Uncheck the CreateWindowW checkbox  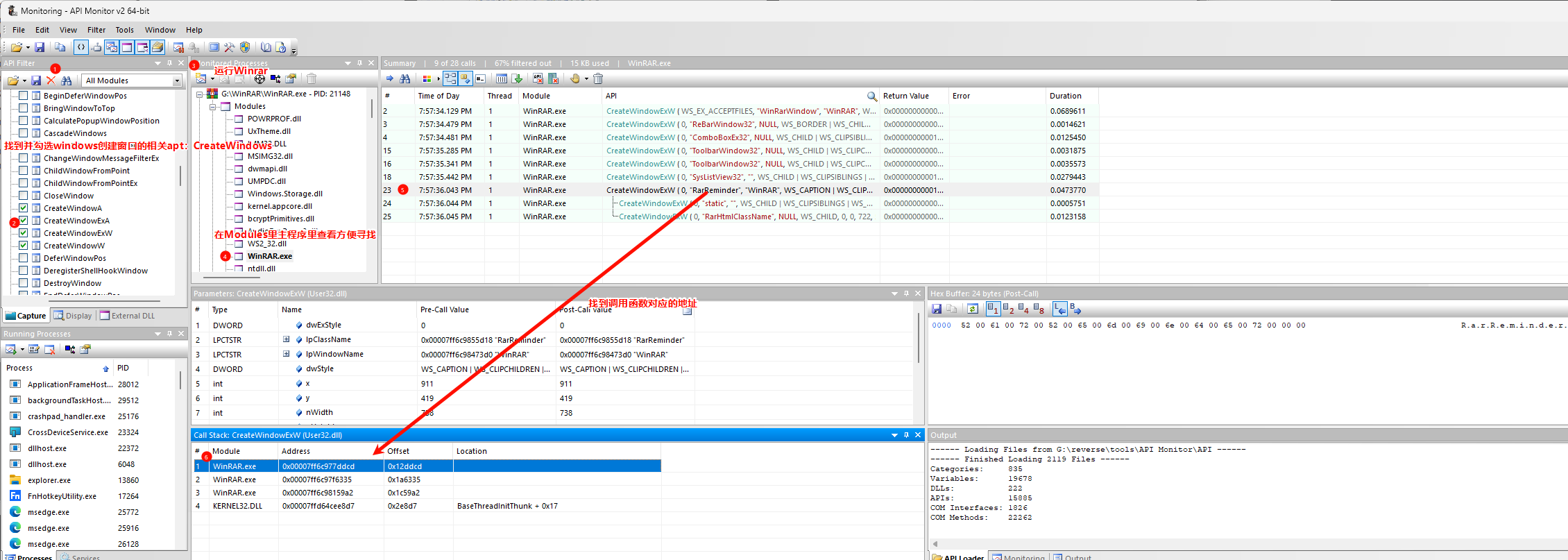(x=23, y=246)
